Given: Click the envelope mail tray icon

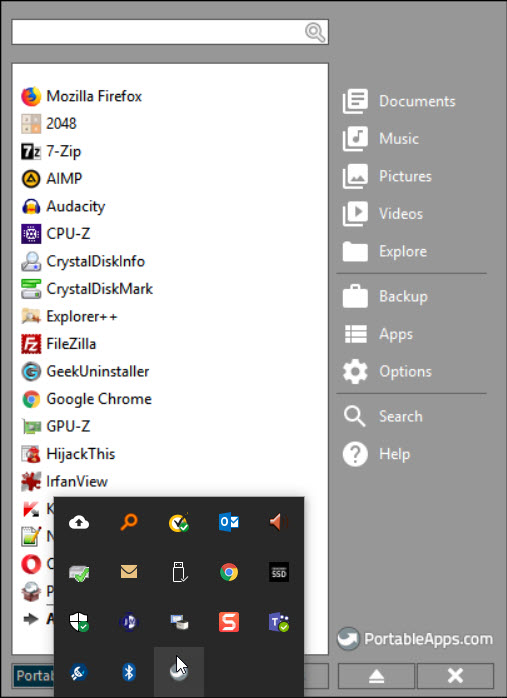Looking at the screenshot, I should pyautogui.click(x=129, y=572).
